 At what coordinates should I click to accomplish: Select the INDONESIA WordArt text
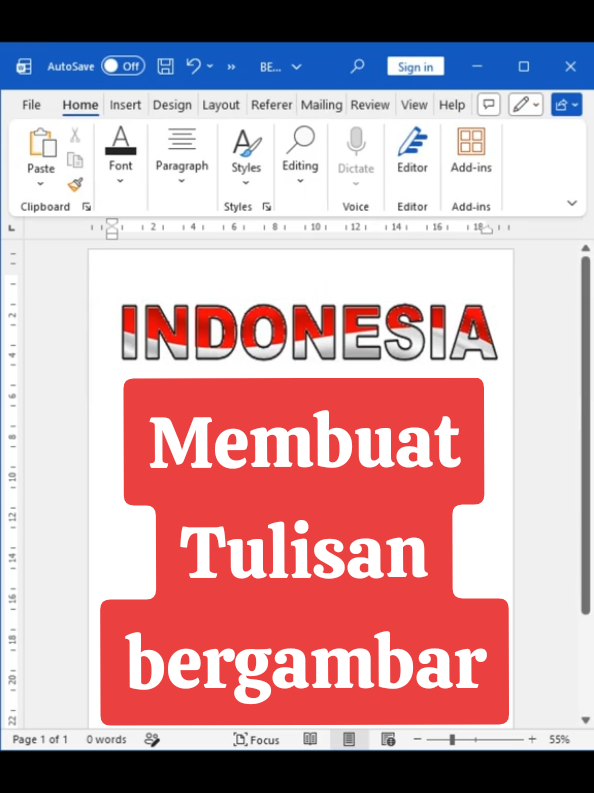[x=309, y=332]
